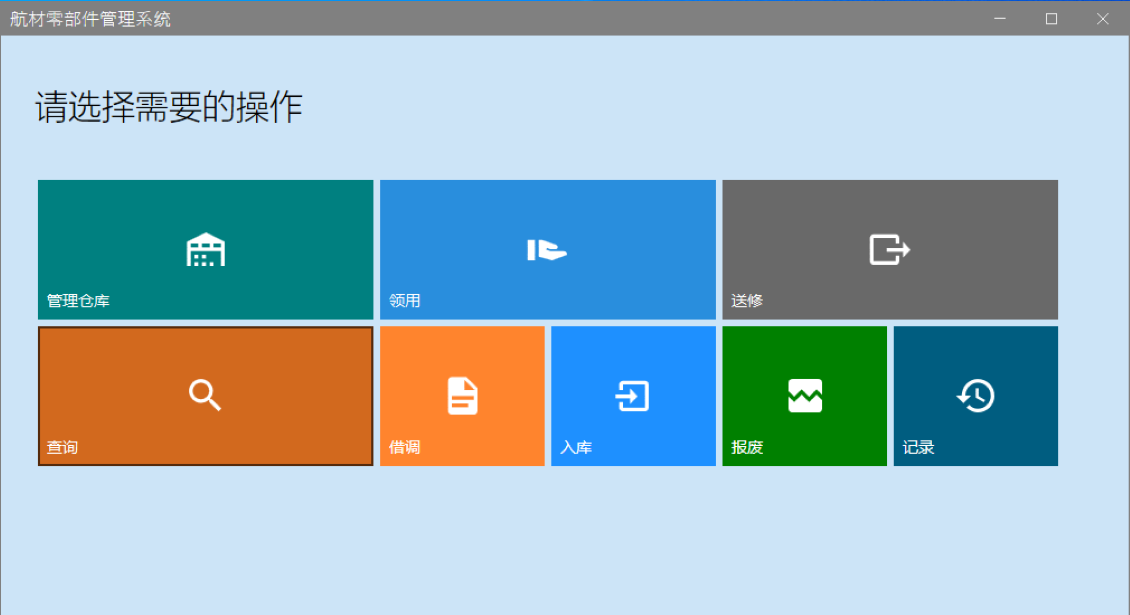This screenshot has width=1130, height=615.
Task: View the 记录 history tile
Action: point(976,396)
